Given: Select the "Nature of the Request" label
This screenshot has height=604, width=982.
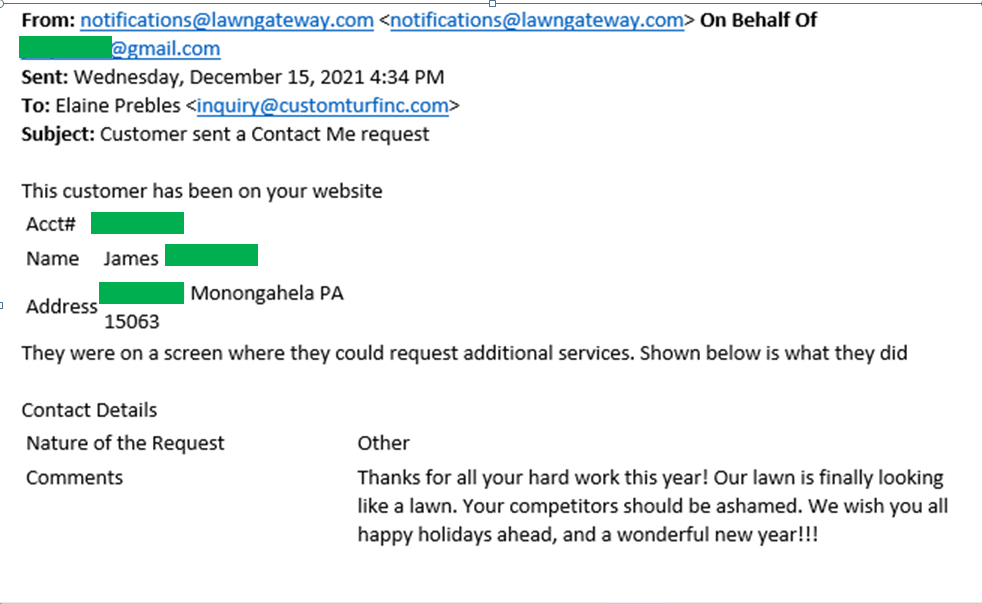Looking at the screenshot, I should pyautogui.click(x=125, y=443).
